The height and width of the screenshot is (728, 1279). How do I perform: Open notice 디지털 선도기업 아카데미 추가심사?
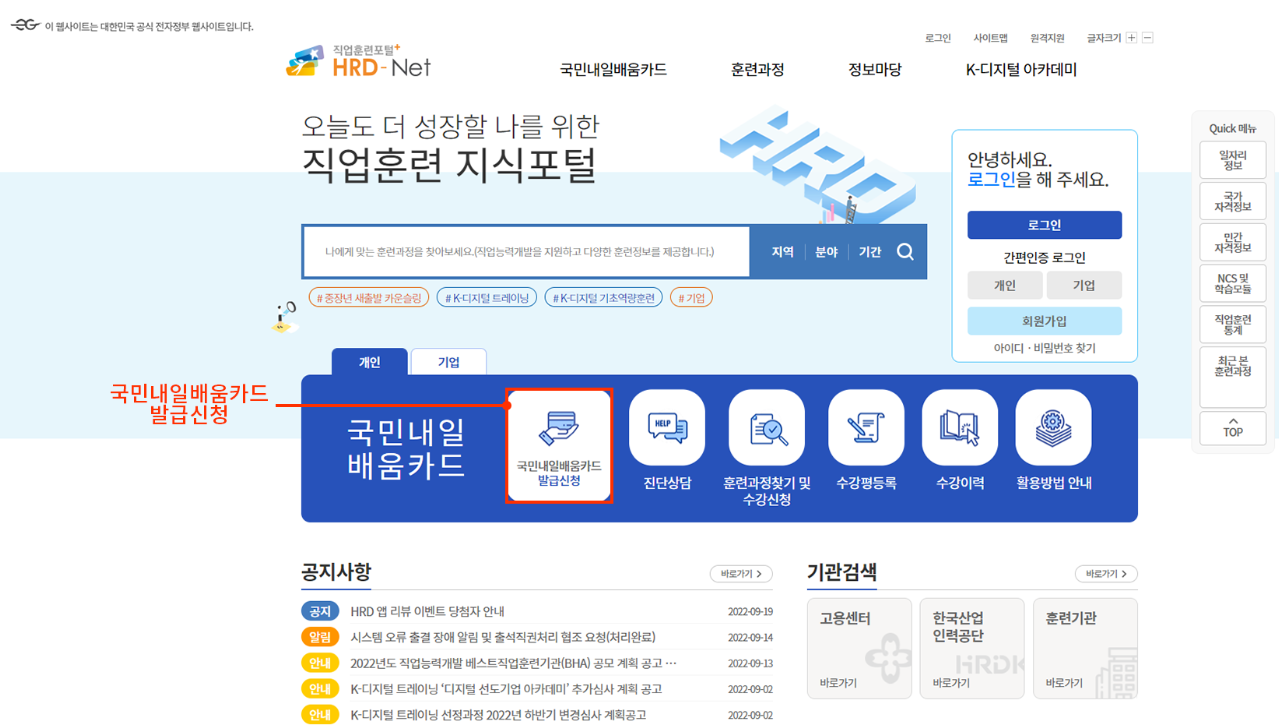(x=506, y=689)
